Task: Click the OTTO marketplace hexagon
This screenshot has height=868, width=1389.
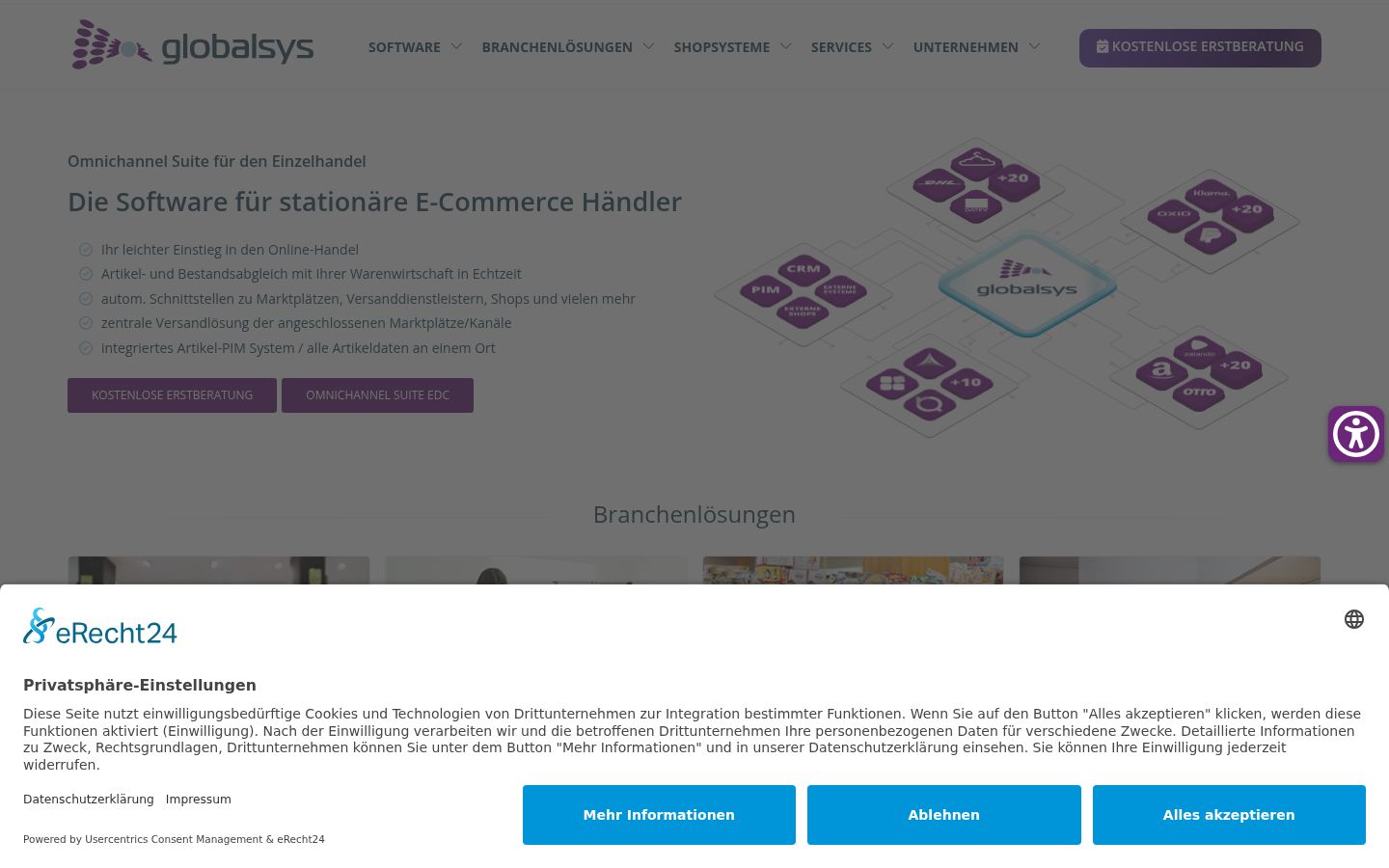Action: tap(1199, 392)
